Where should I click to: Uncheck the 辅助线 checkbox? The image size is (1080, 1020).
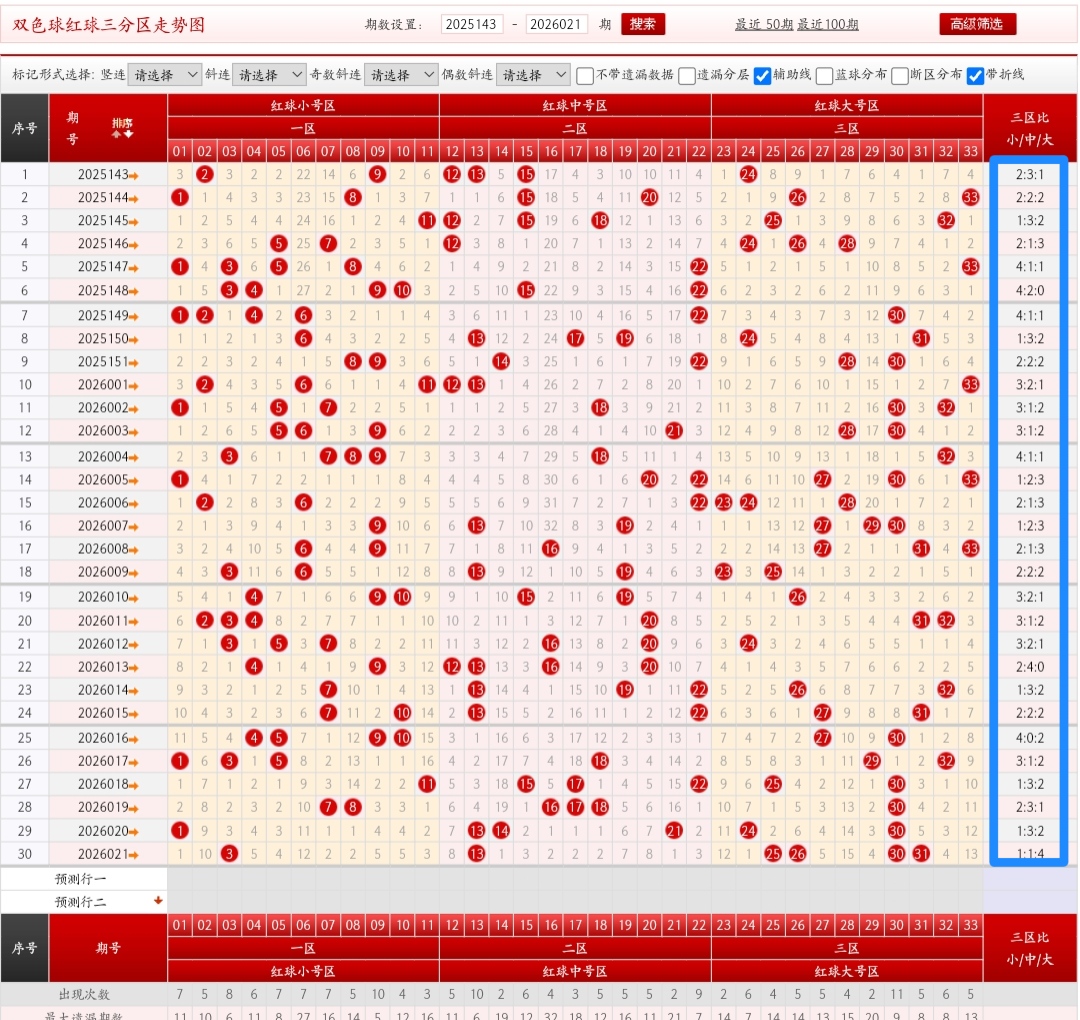[762, 75]
